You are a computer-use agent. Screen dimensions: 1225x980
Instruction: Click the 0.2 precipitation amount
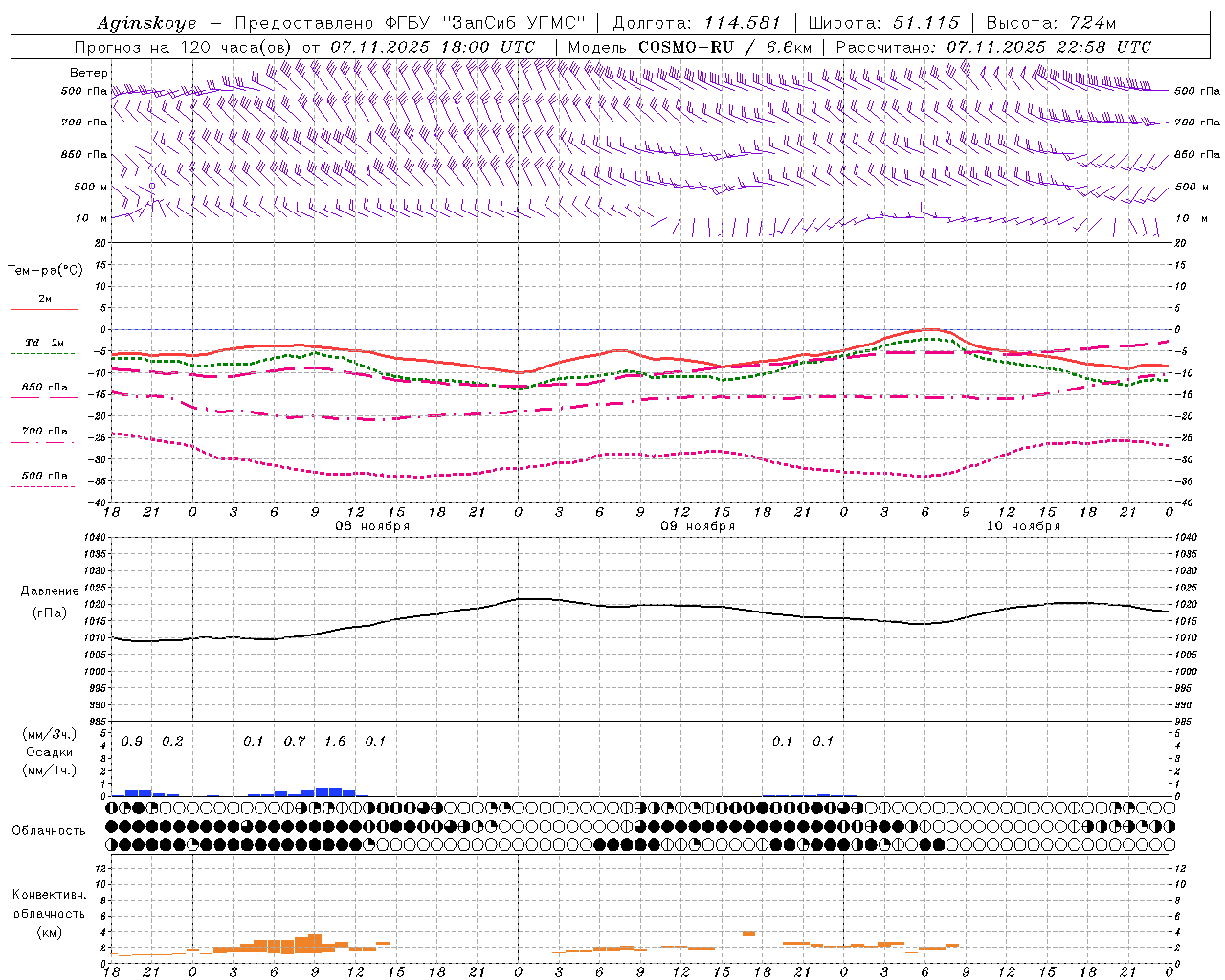172,742
